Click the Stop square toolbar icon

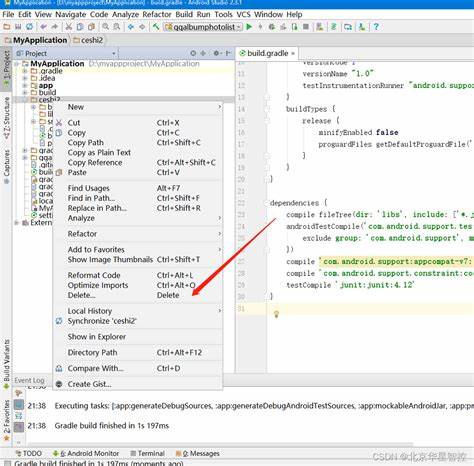tap(306, 27)
